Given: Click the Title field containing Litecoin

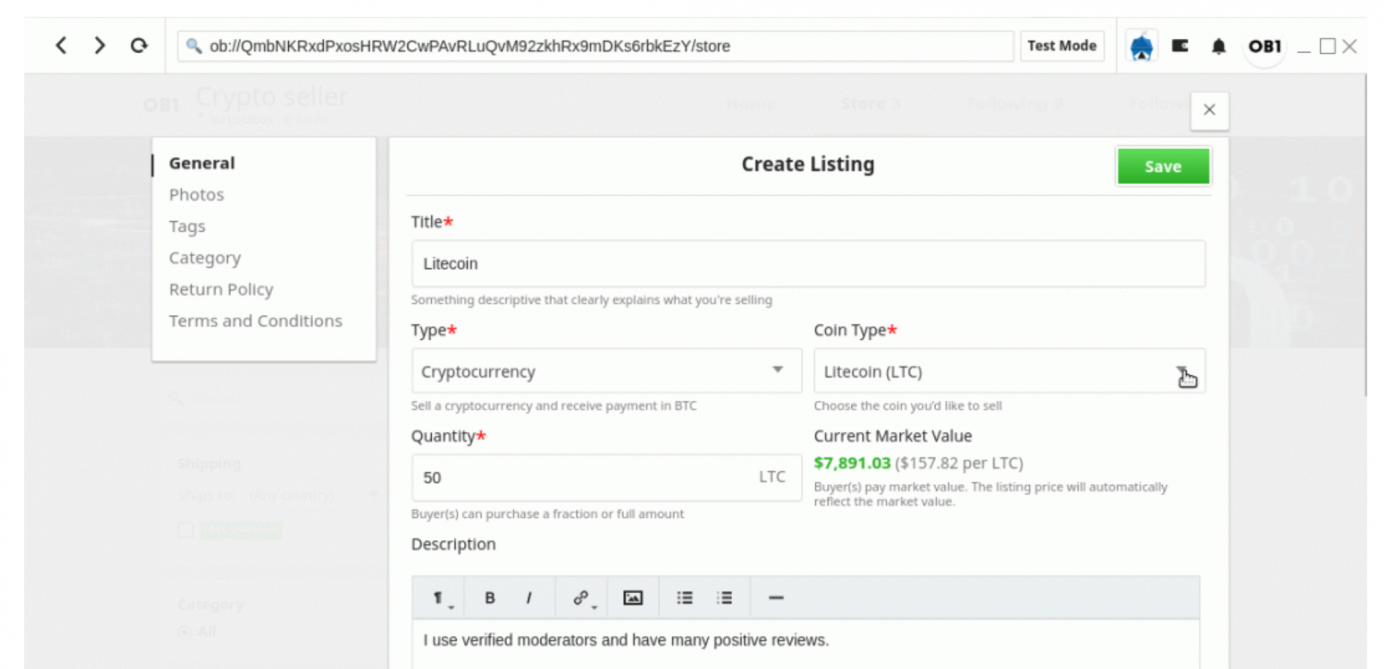Looking at the screenshot, I should pyautogui.click(x=808, y=264).
